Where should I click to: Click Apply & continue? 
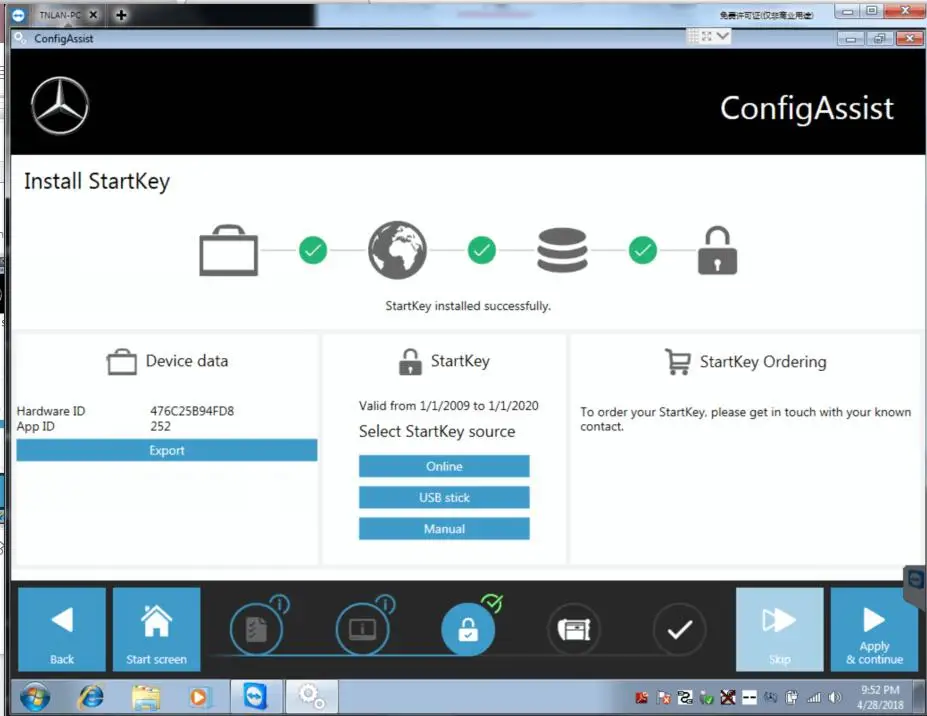pos(874,629)
